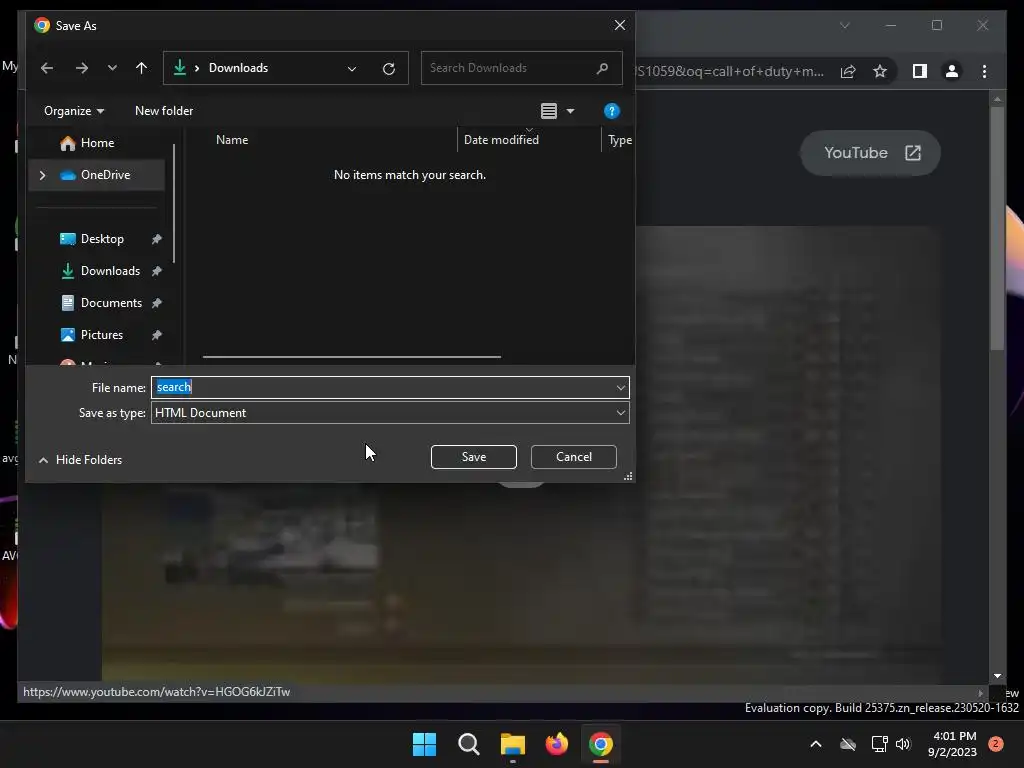
Task: Open the dialog help button
Action: tap(611, 111)
